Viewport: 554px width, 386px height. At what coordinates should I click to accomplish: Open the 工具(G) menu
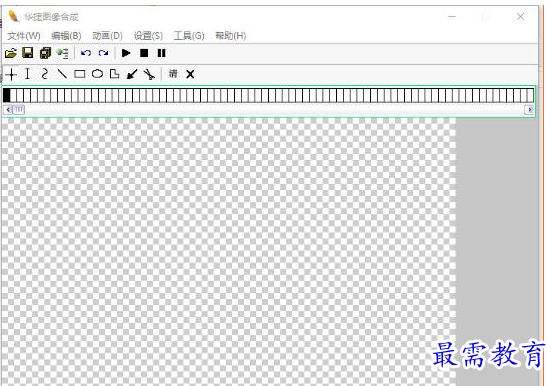pos(189,36)
